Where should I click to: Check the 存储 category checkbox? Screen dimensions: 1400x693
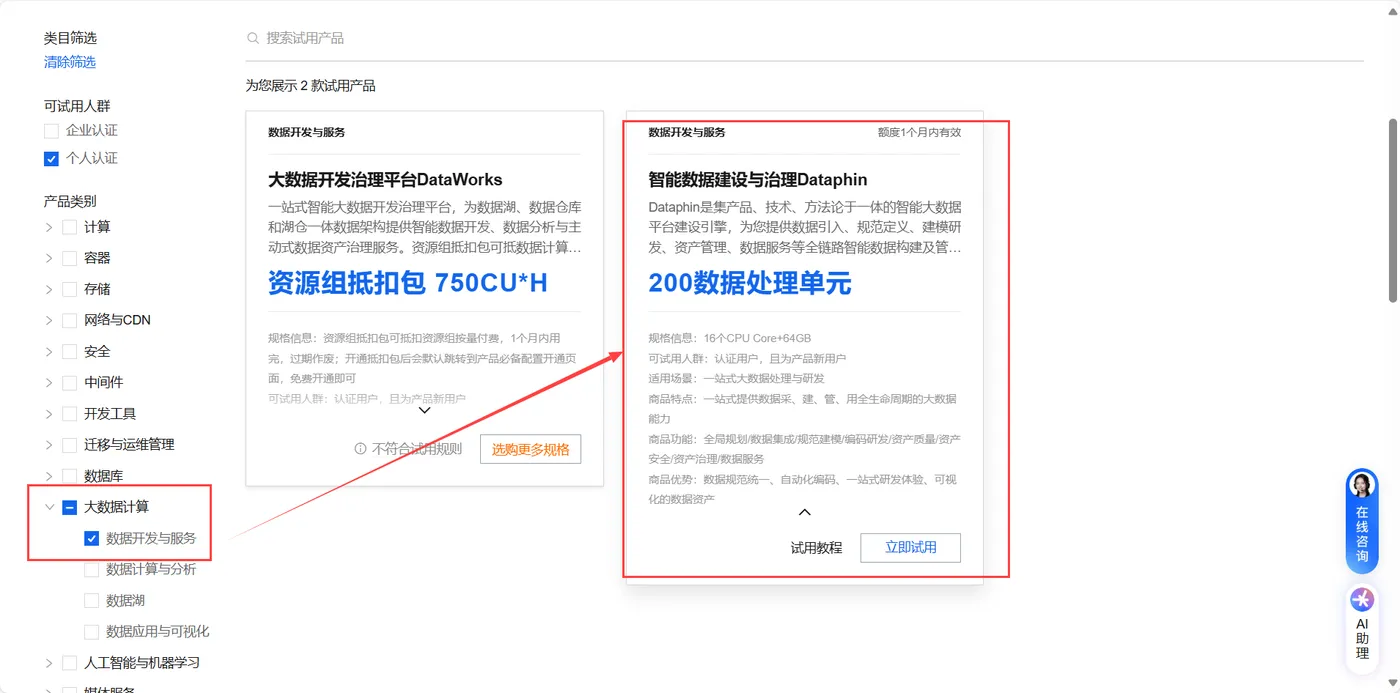[69, 289]
